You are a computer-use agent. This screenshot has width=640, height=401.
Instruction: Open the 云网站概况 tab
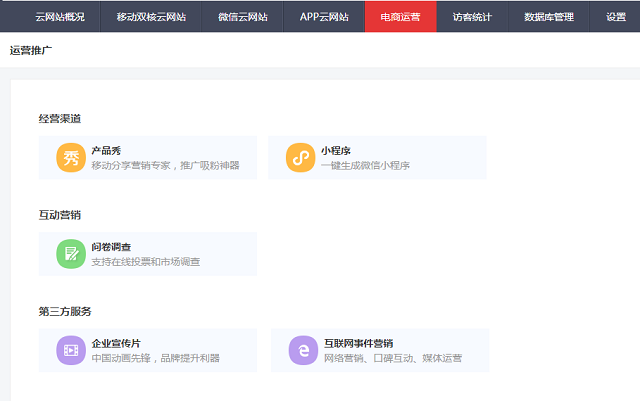coord(60,17)
